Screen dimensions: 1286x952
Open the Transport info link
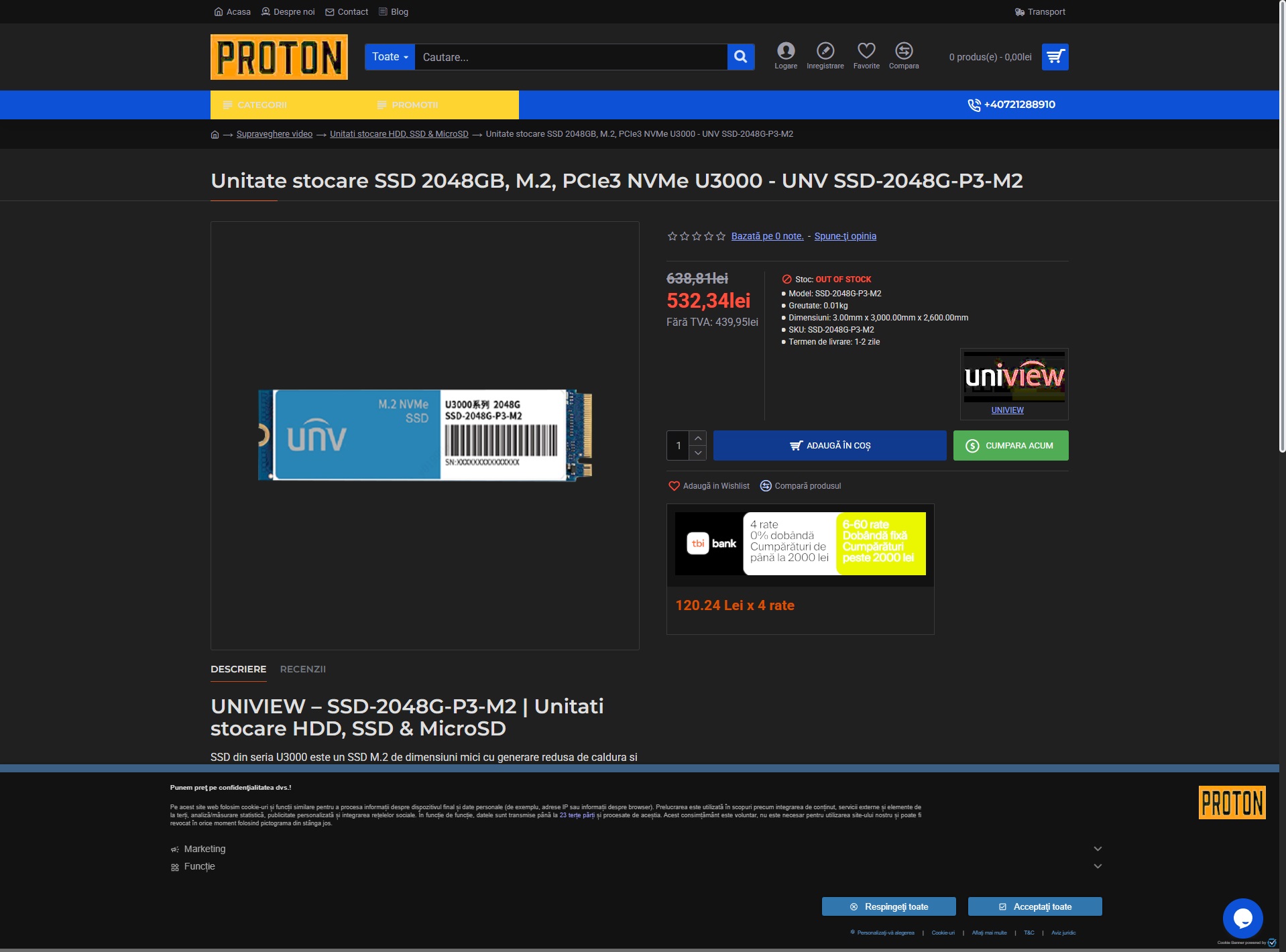pyautogui.click(x=1040, y=11)
